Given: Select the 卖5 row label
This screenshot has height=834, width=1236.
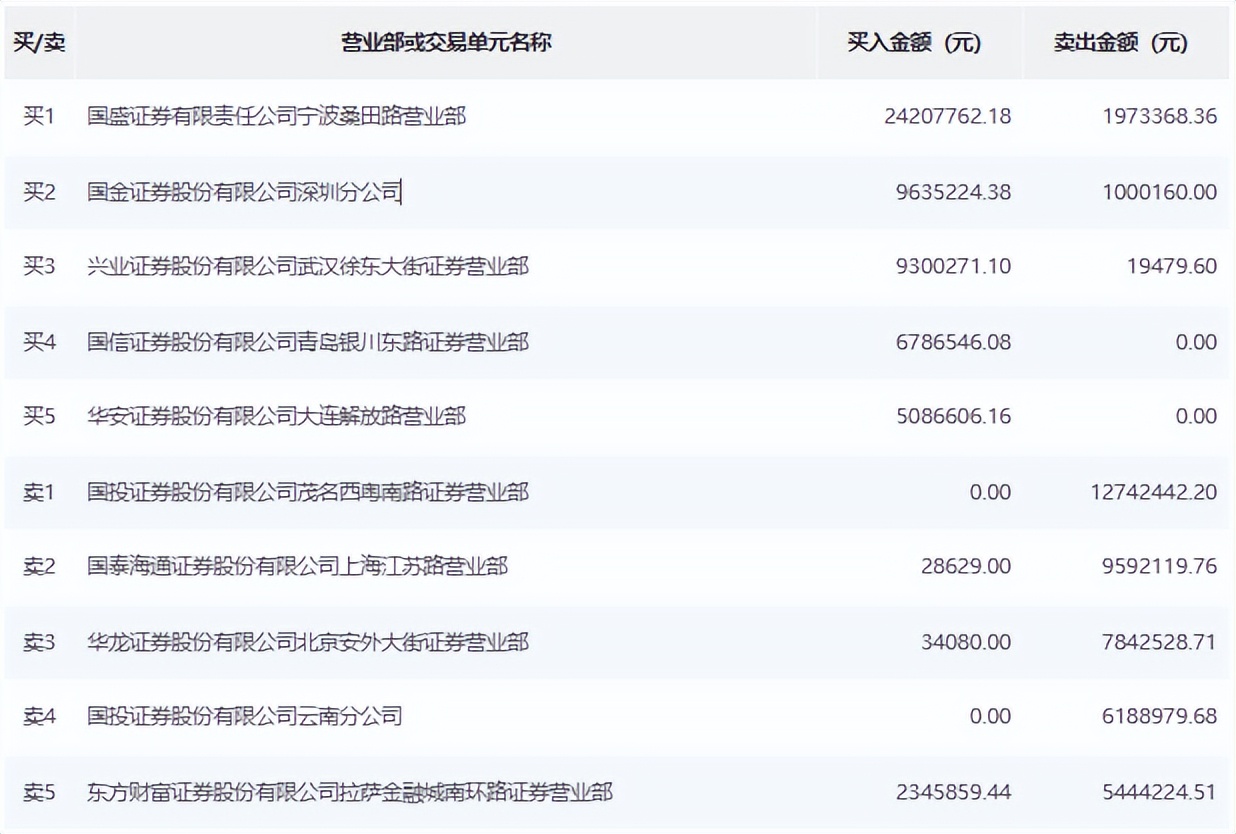Looking at the screenshot, I should point(39,792).
